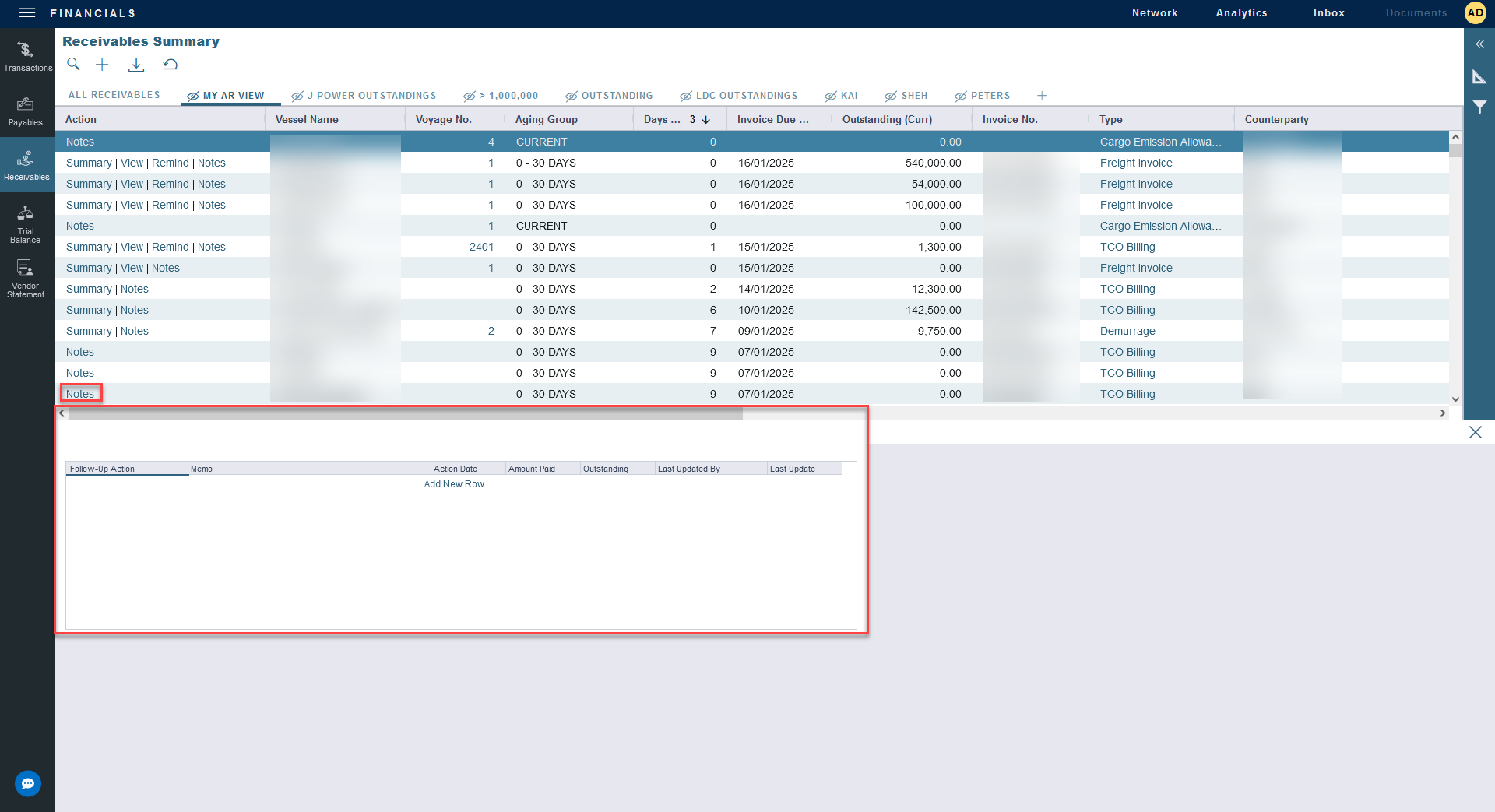Sort by Days column arrow

706,120
